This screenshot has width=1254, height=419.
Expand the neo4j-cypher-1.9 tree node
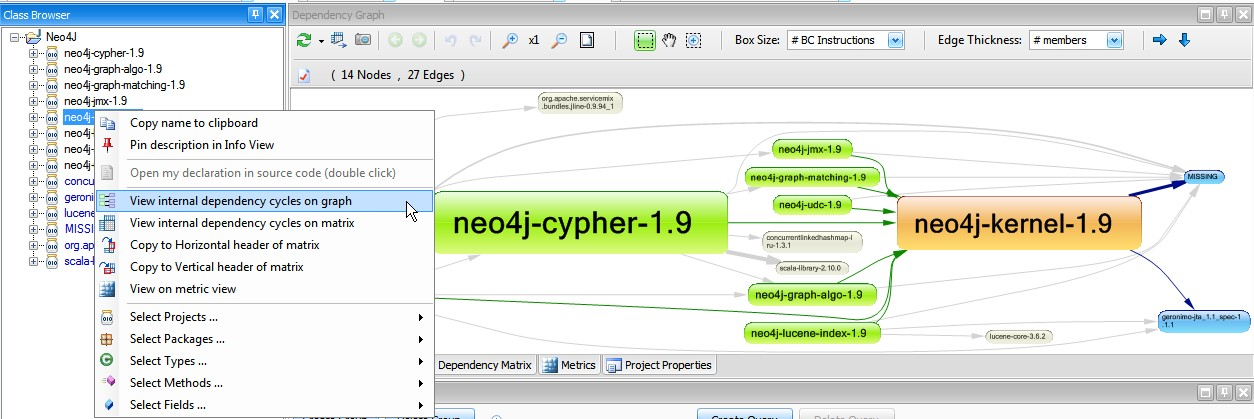pos(32,53)
